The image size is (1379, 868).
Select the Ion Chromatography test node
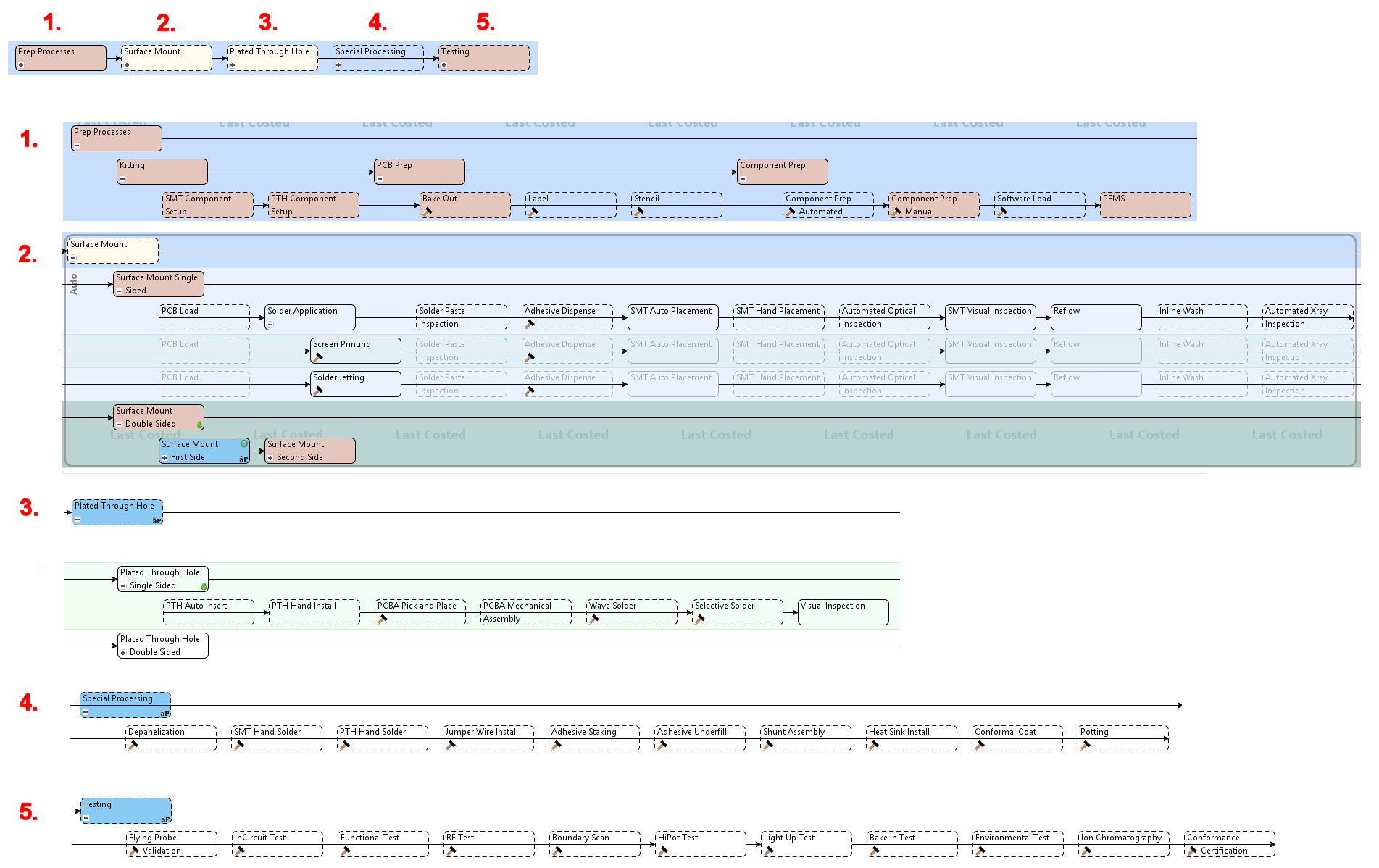[x=1123, y=843]
